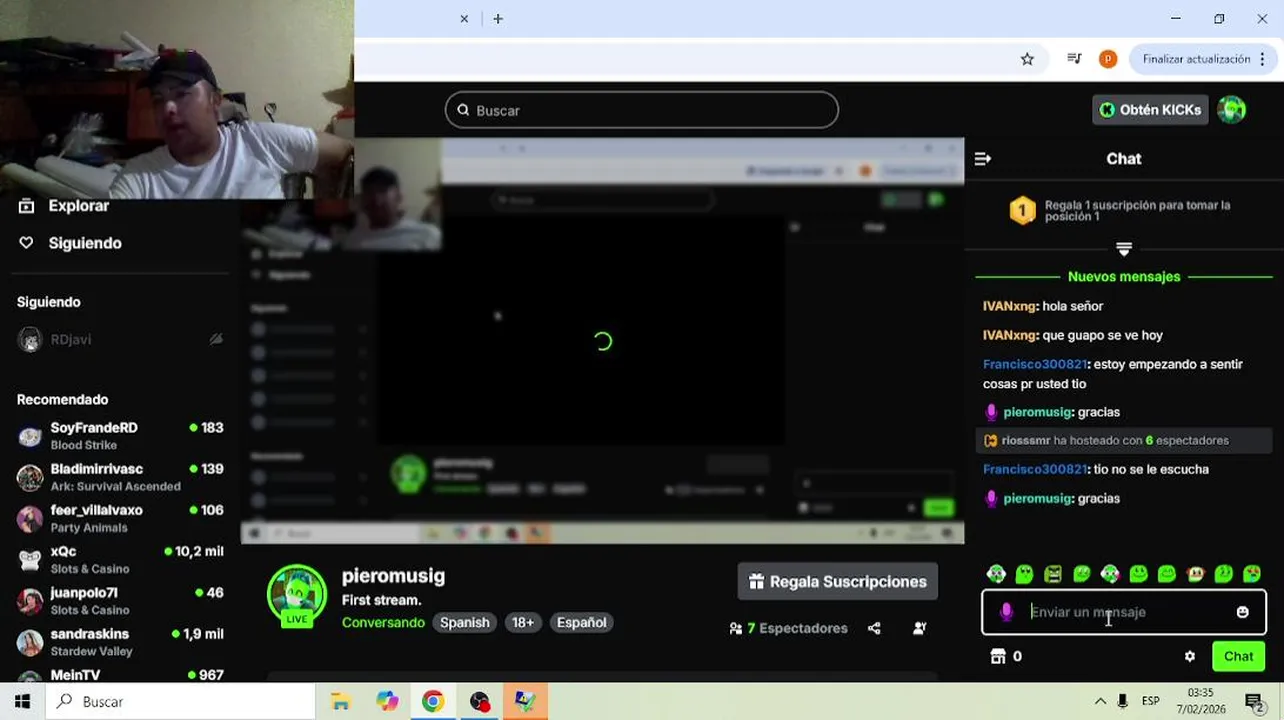Bookmark this page with the star icon
Viewport: 1284px width, 720px height.
[x=1027, y=59]
